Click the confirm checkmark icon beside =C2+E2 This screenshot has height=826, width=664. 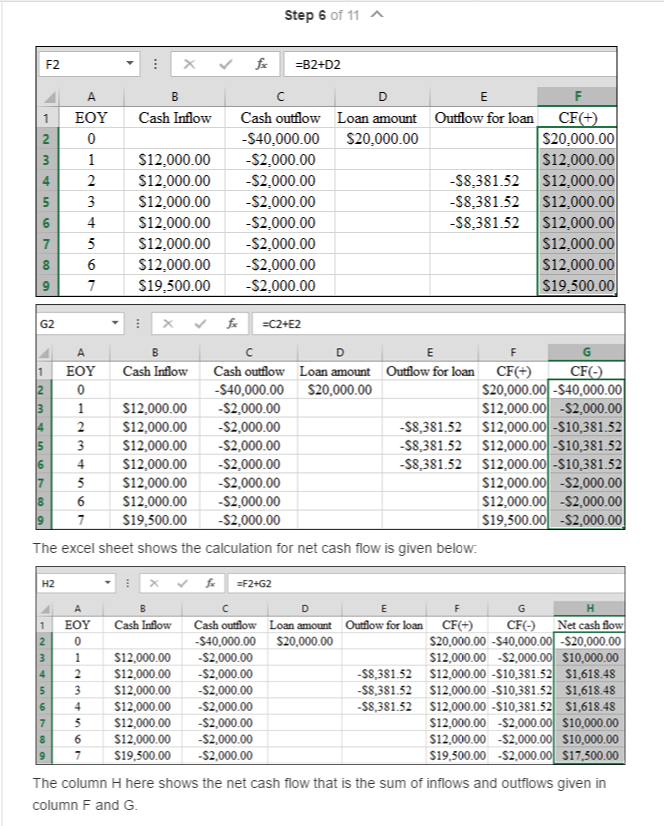pos(200,323)
